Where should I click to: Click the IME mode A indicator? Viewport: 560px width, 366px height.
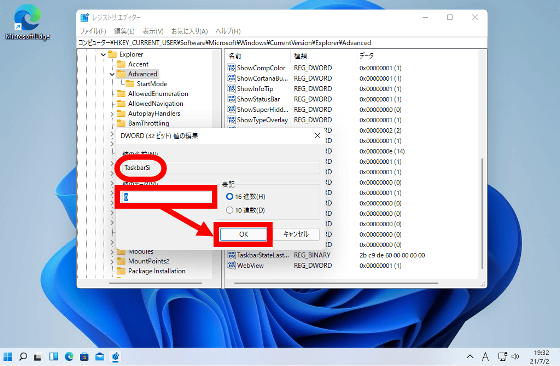[485, 357]
